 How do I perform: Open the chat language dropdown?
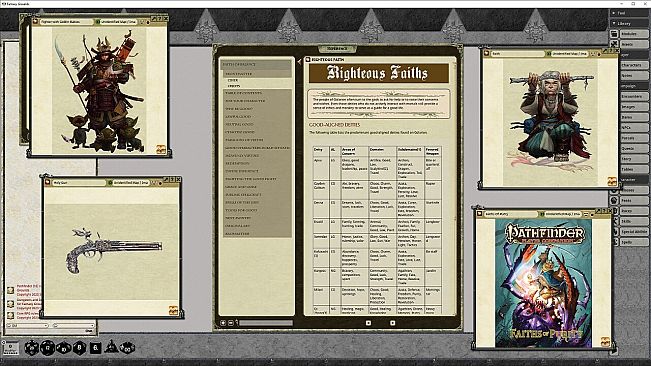point(73,326)
